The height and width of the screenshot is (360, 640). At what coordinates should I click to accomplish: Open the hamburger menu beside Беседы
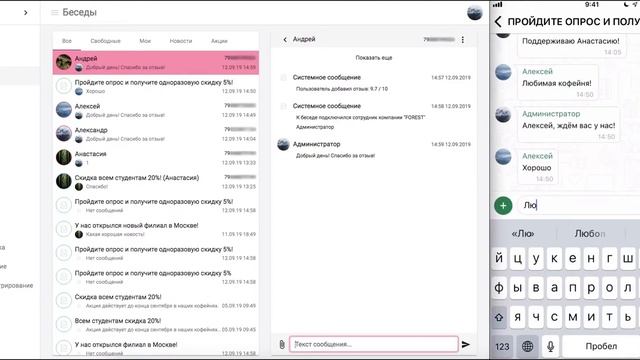[x=54, y=13]
